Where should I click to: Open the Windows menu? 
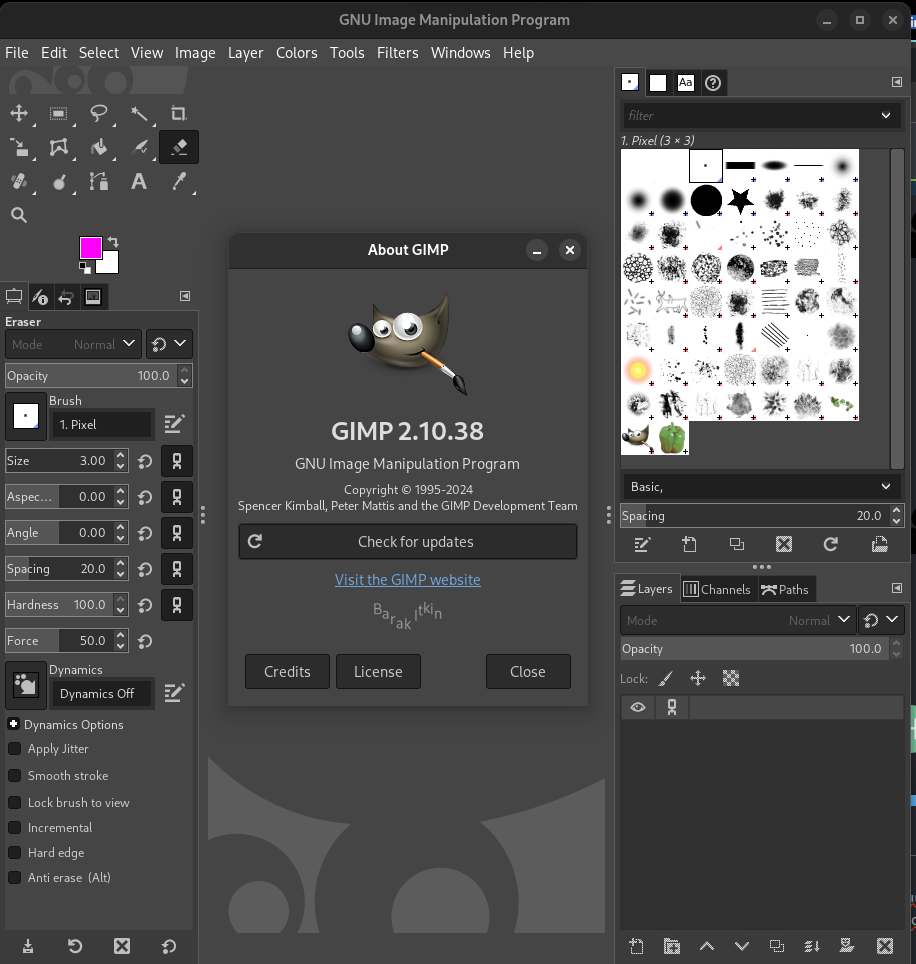click(460, 53)
